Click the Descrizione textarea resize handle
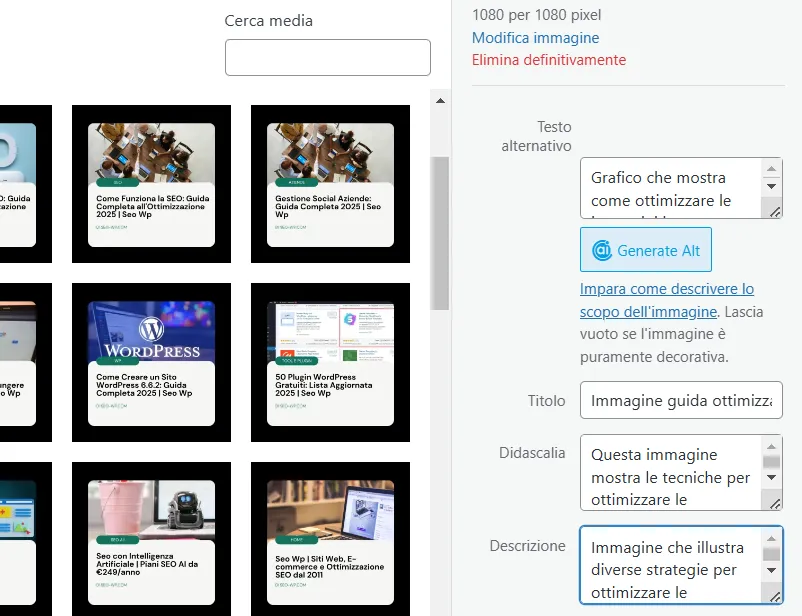Image resolution: width=802 pixels, height=616 pixels. click(x=774, y=596)
